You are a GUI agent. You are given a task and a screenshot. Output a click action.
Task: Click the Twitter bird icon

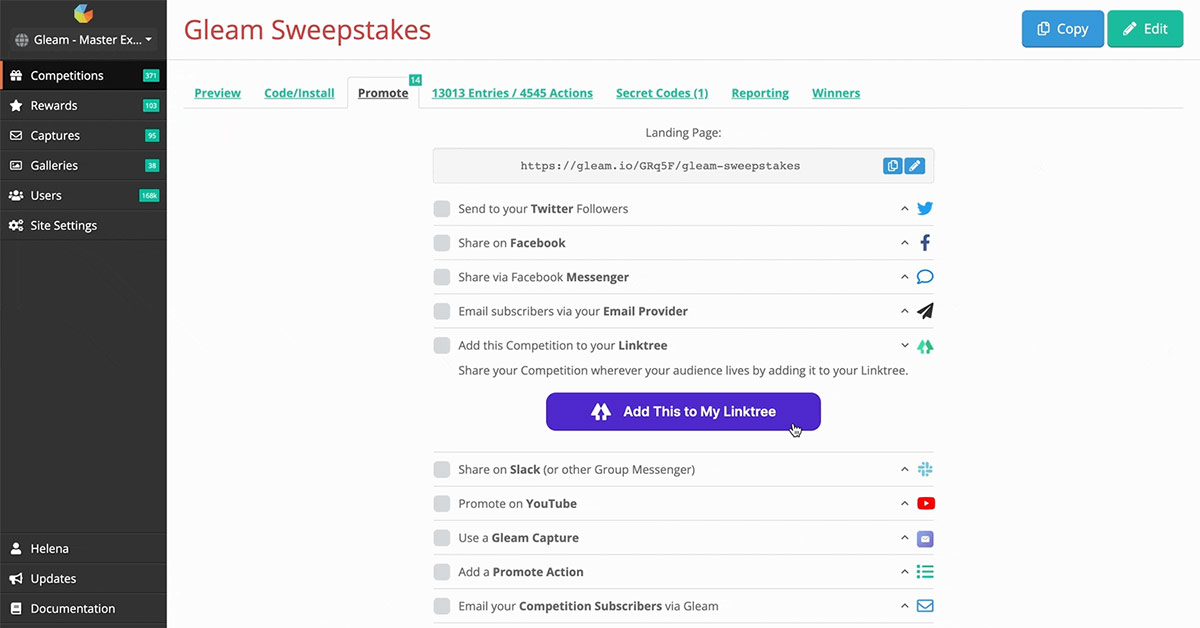tap(925, 209)
